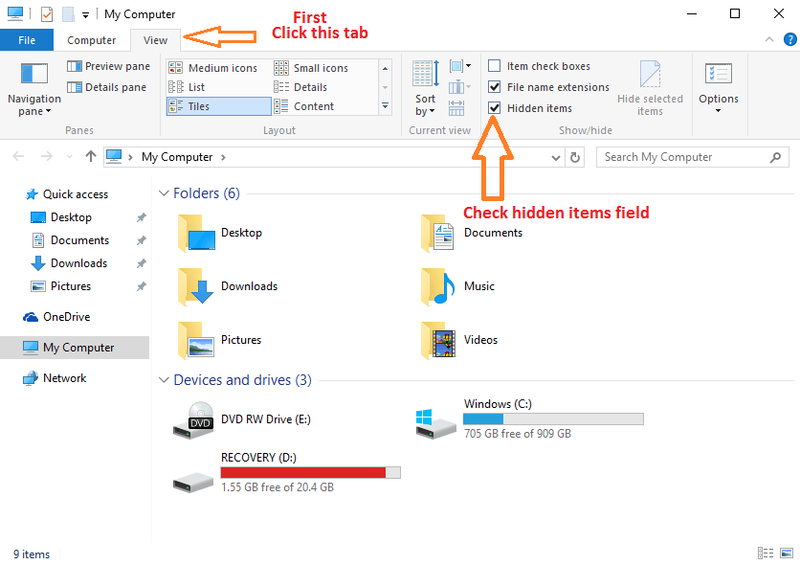The image size is (800, 565).
Task: Open the File tab
Action: coord(27,40)
